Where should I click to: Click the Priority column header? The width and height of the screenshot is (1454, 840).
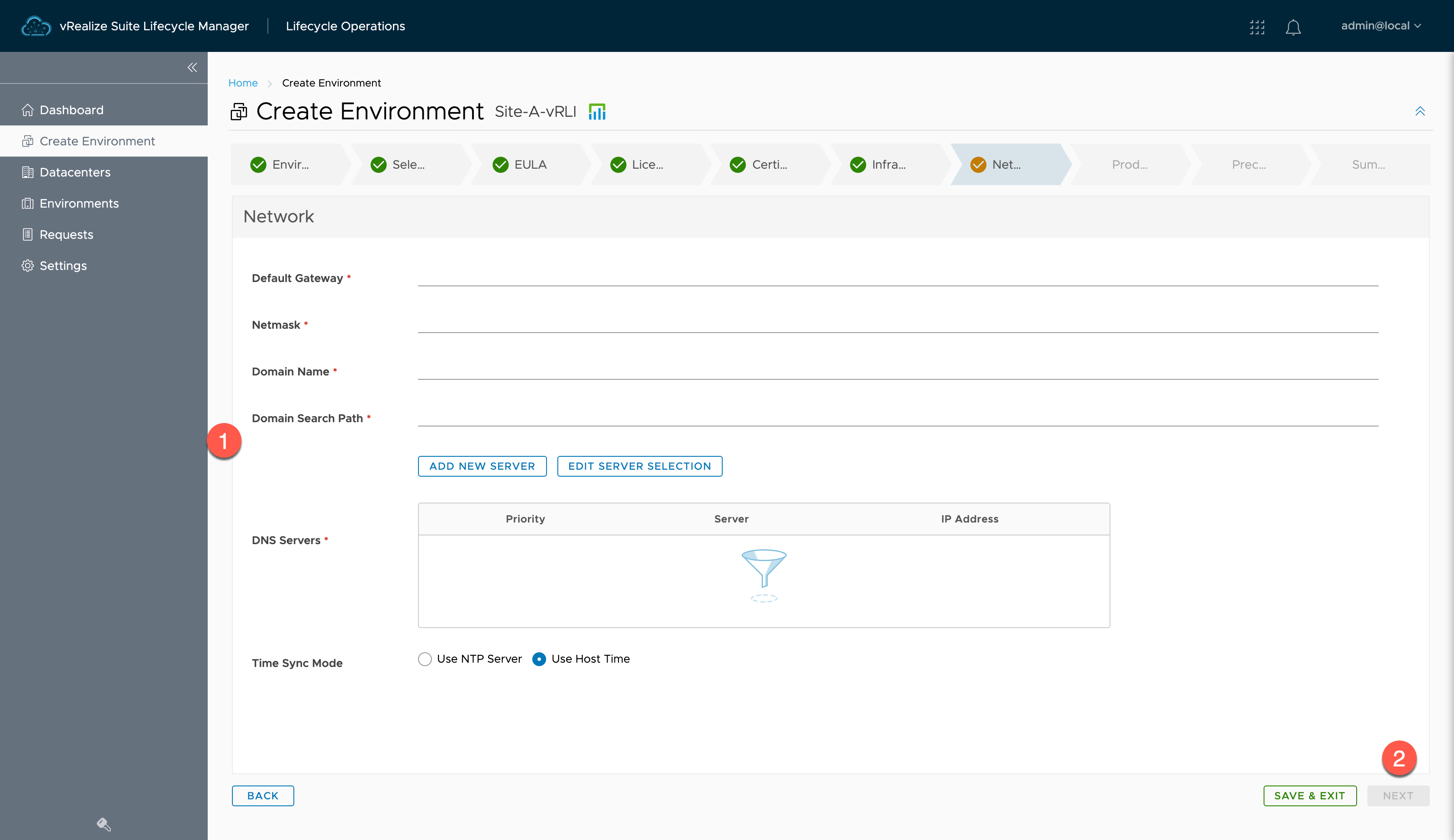click(x=525, y=519)
